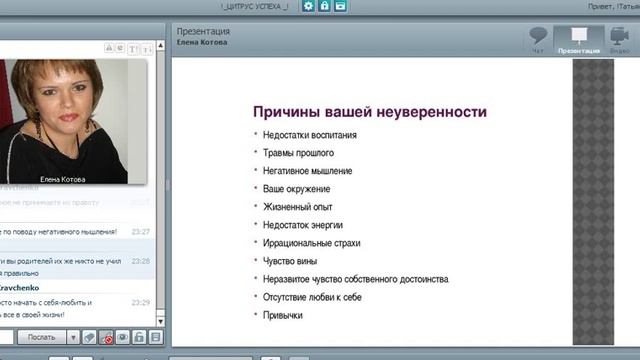This screenshot has height=360, width=640.
Task: Click the smaller T text size icon
Action: pyautogui.click(x=147, y=49)
